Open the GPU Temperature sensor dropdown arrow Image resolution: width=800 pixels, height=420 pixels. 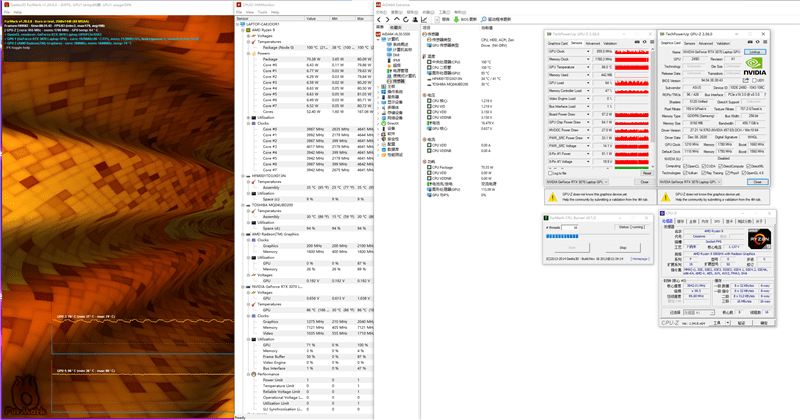[x=588, y=67]
